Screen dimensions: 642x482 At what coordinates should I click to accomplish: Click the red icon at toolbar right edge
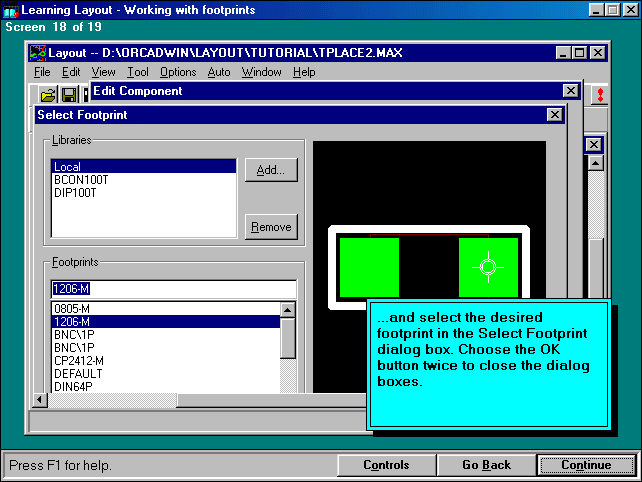click(600, 95)
